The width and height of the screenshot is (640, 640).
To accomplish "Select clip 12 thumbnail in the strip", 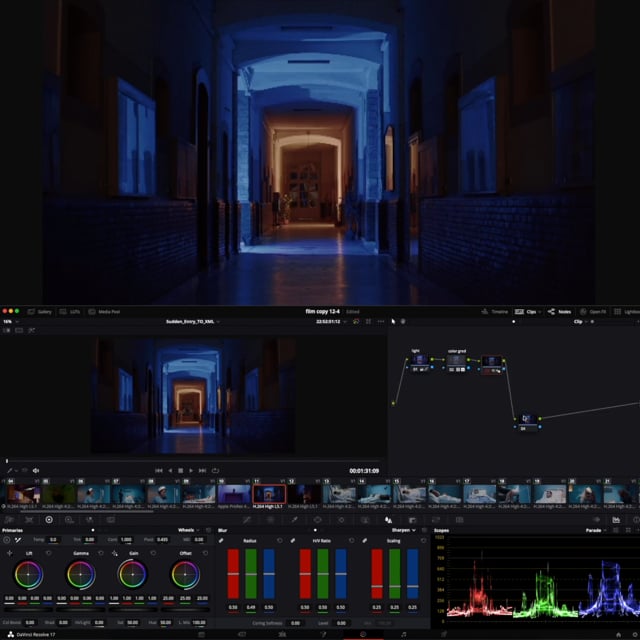I will point(304,494).
